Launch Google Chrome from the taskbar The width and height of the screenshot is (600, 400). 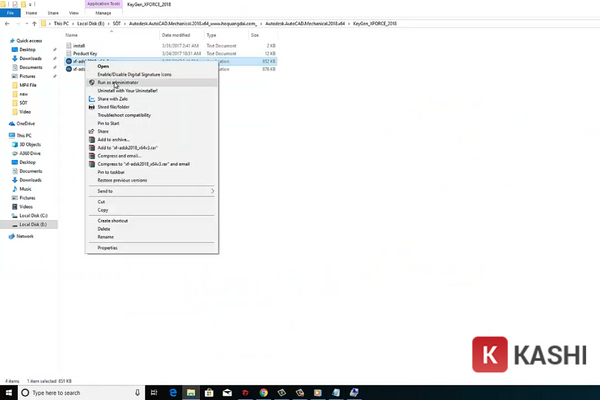[263, 393]
